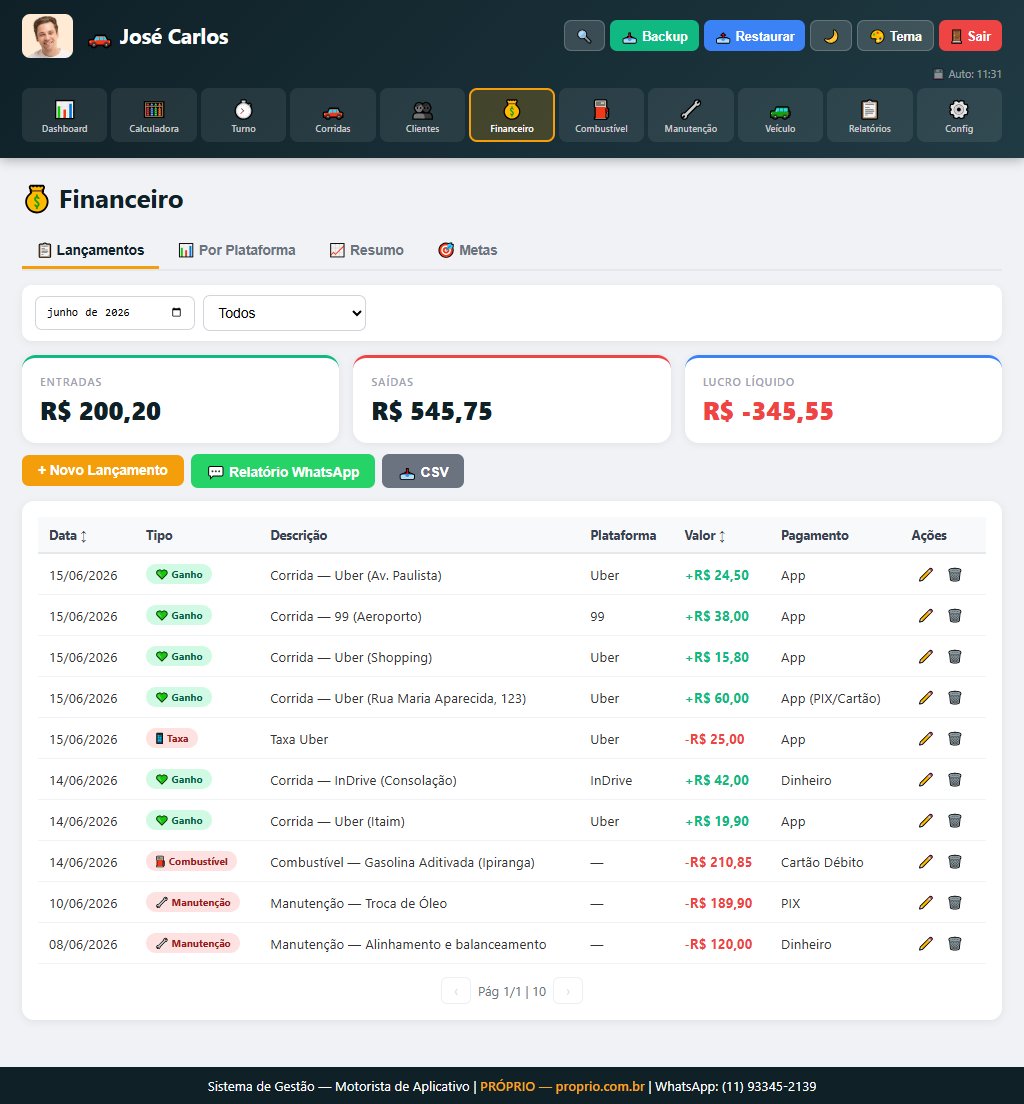Click the Saídas R$ 545,75 card
Screen dimensions: 1024x1104
(512, 399)
